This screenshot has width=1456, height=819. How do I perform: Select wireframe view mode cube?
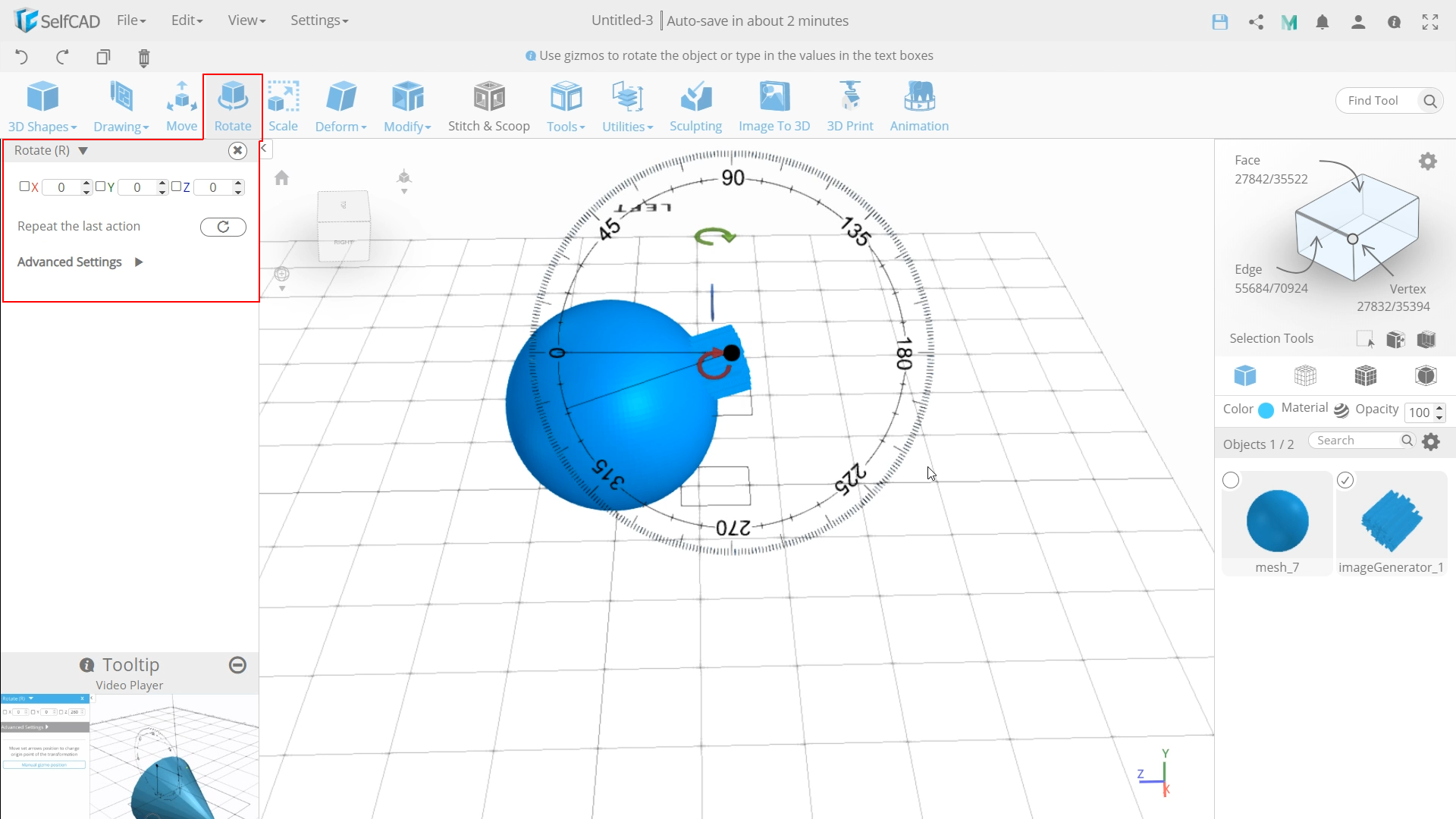[x=1305, y=375]
